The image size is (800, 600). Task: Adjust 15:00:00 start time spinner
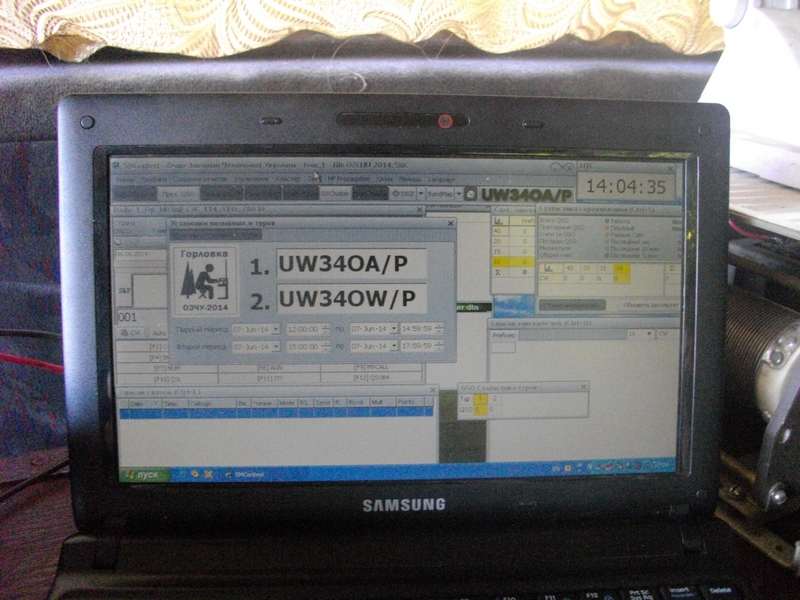click(325, 347)
